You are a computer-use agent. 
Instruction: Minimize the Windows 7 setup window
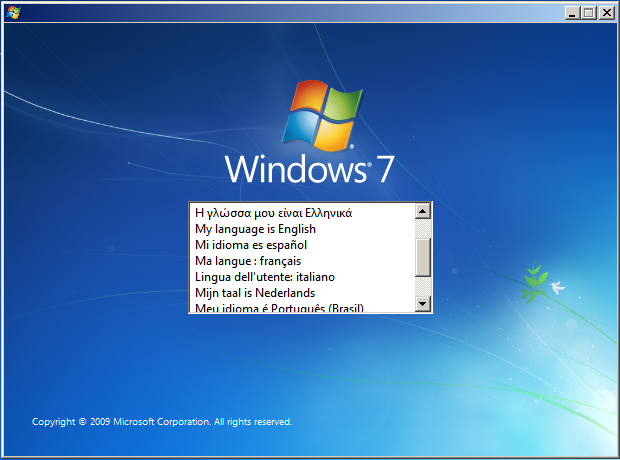[572, 13]
